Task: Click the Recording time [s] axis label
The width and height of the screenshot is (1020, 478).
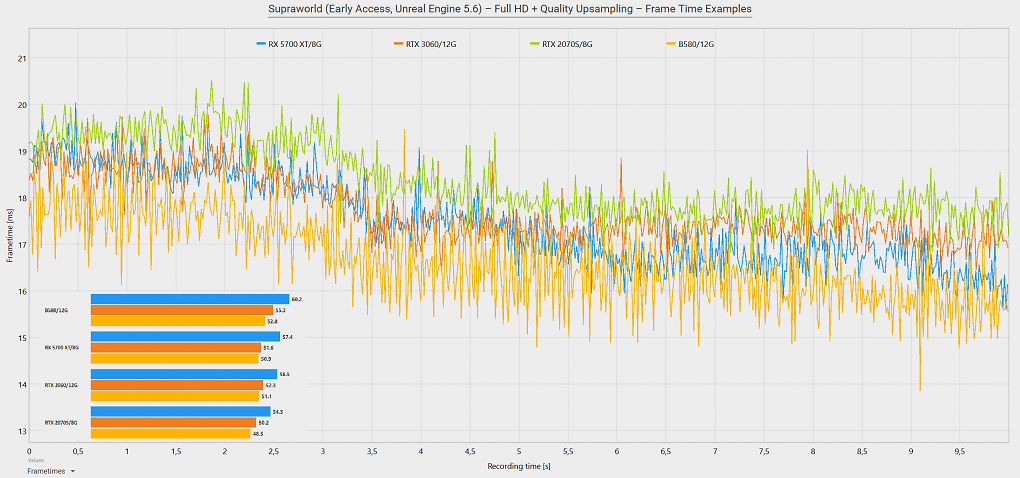Action: click(519, 466)
